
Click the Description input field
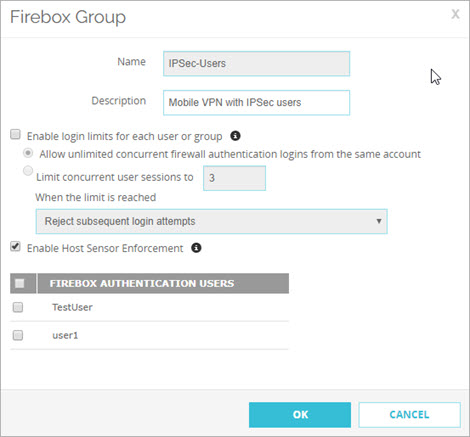point(257,103)
